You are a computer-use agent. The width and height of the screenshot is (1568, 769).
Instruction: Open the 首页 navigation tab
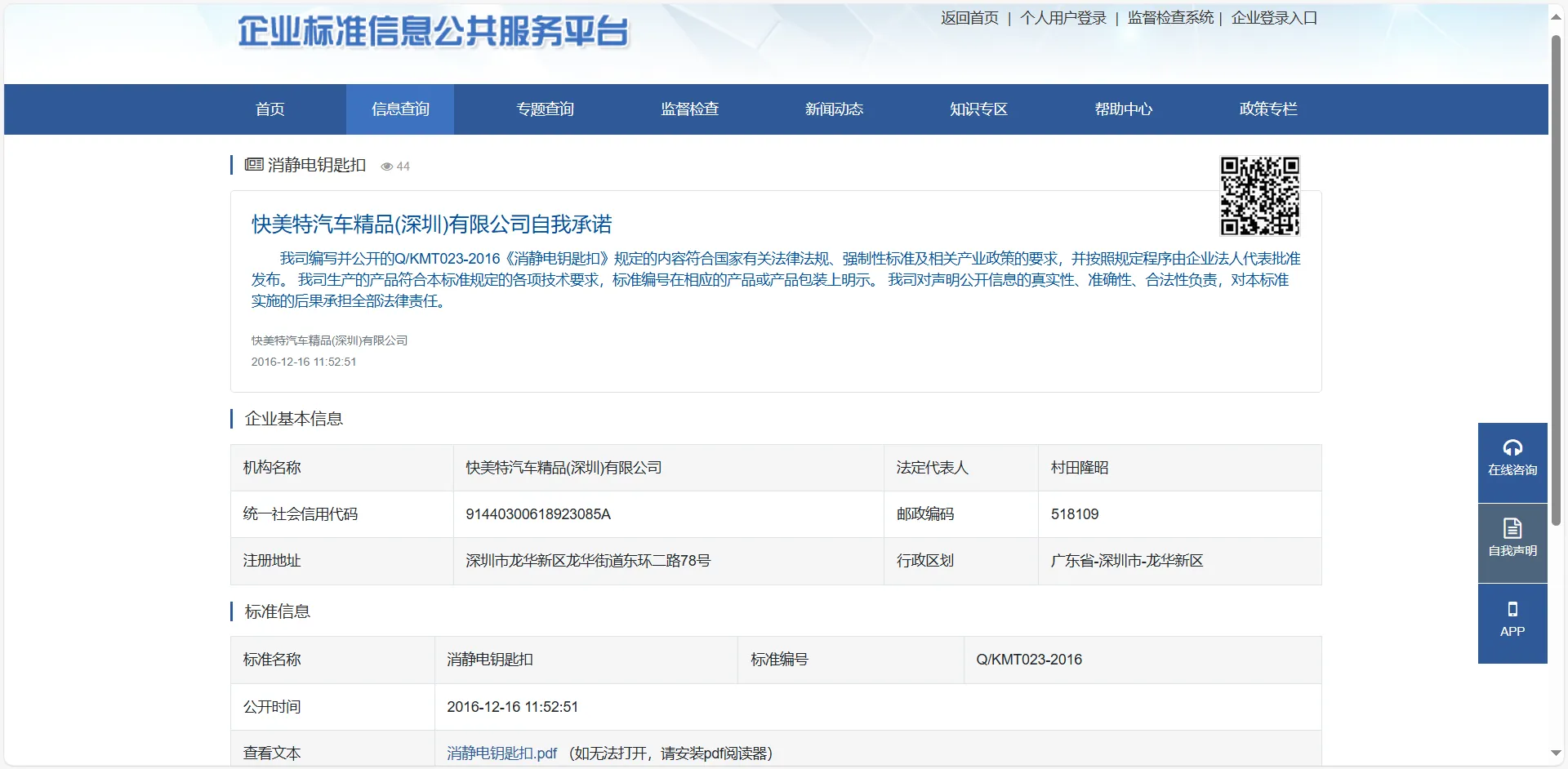[269, 109]
